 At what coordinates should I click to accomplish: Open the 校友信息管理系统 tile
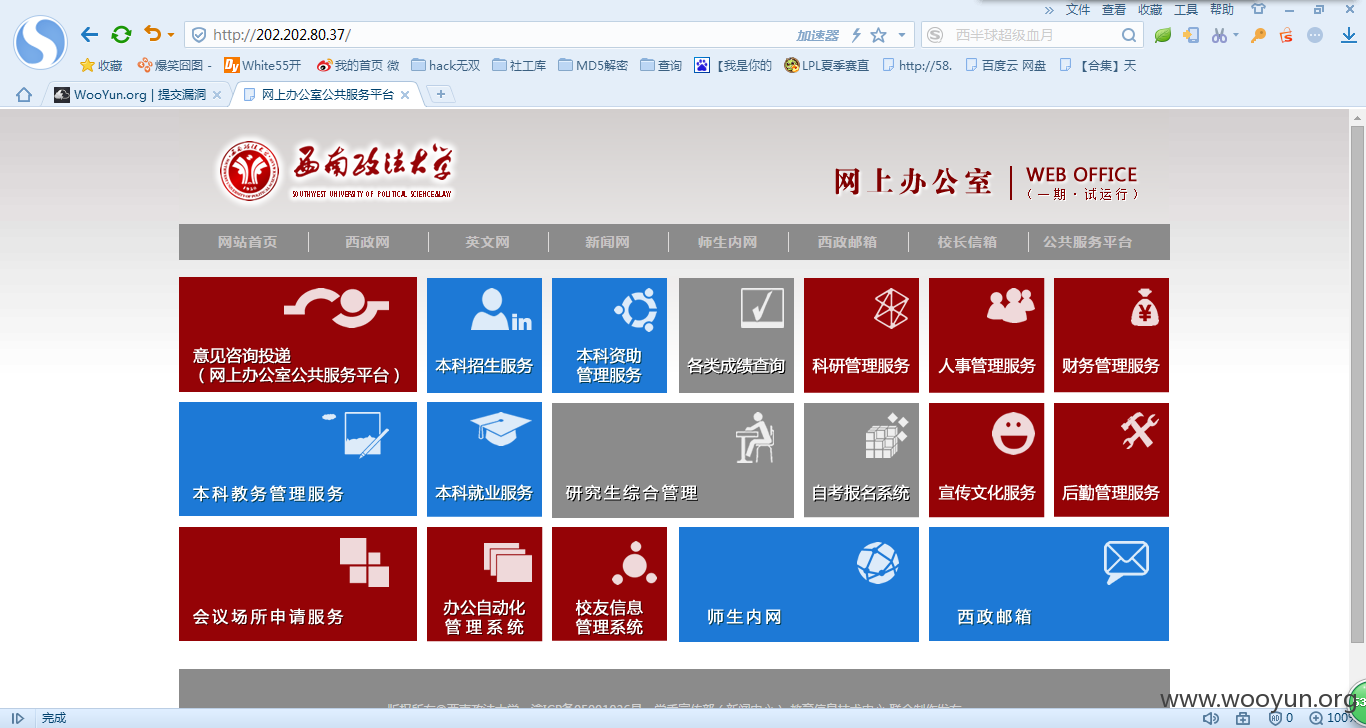[x=609, y=584]
